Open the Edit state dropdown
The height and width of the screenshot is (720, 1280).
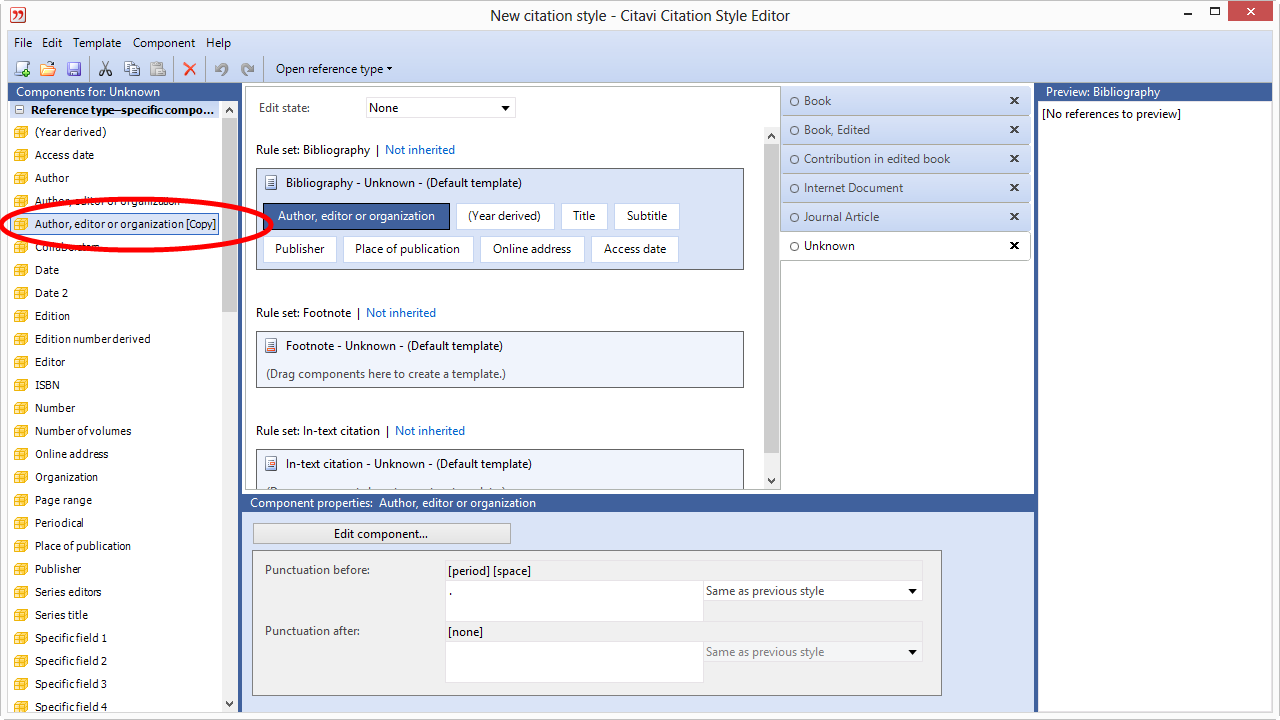pyautogui.click(x=440, y=108)
